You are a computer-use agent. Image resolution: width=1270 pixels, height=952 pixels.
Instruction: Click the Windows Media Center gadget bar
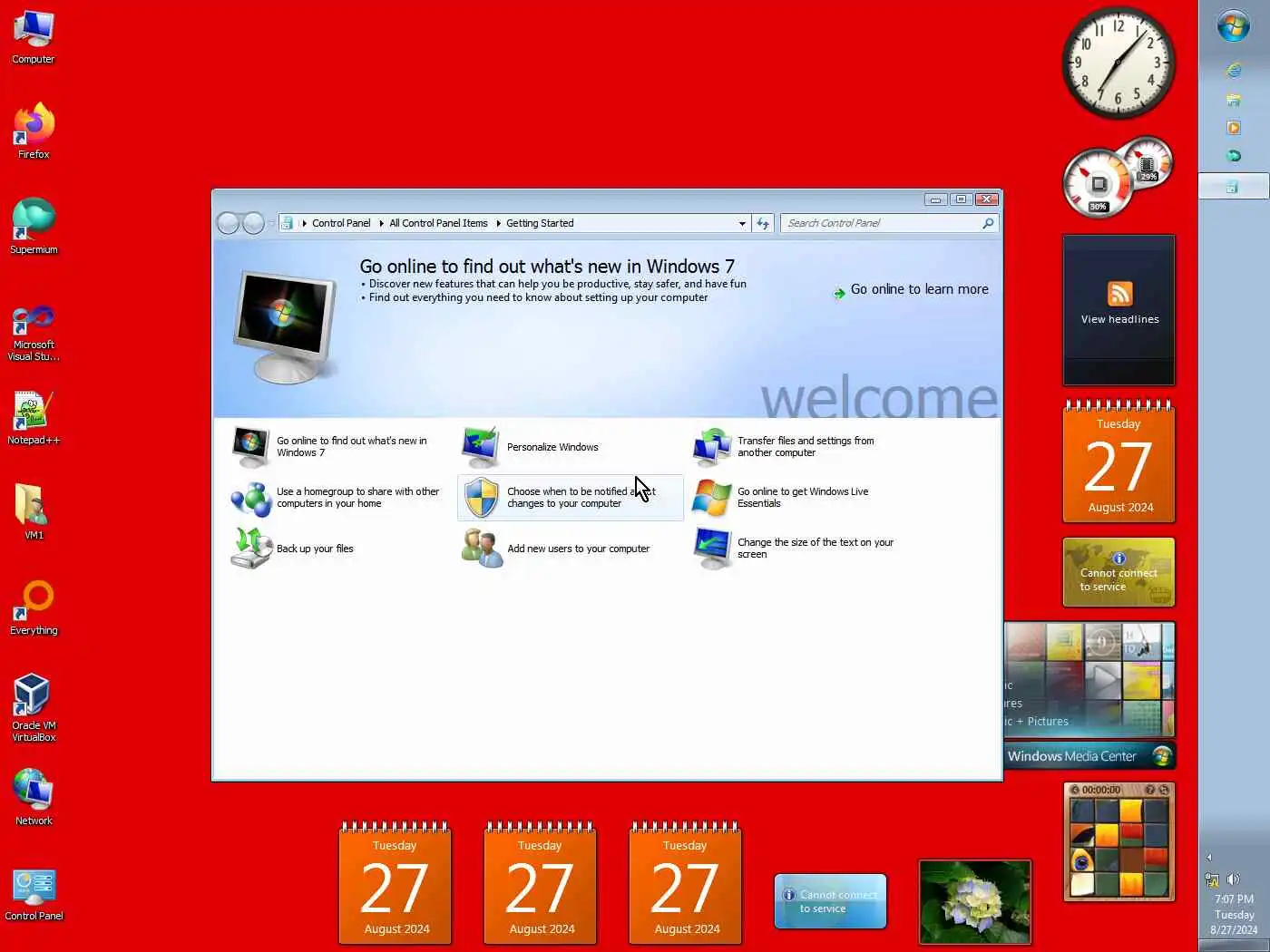pyautogui.click(x=1089, y=756)
